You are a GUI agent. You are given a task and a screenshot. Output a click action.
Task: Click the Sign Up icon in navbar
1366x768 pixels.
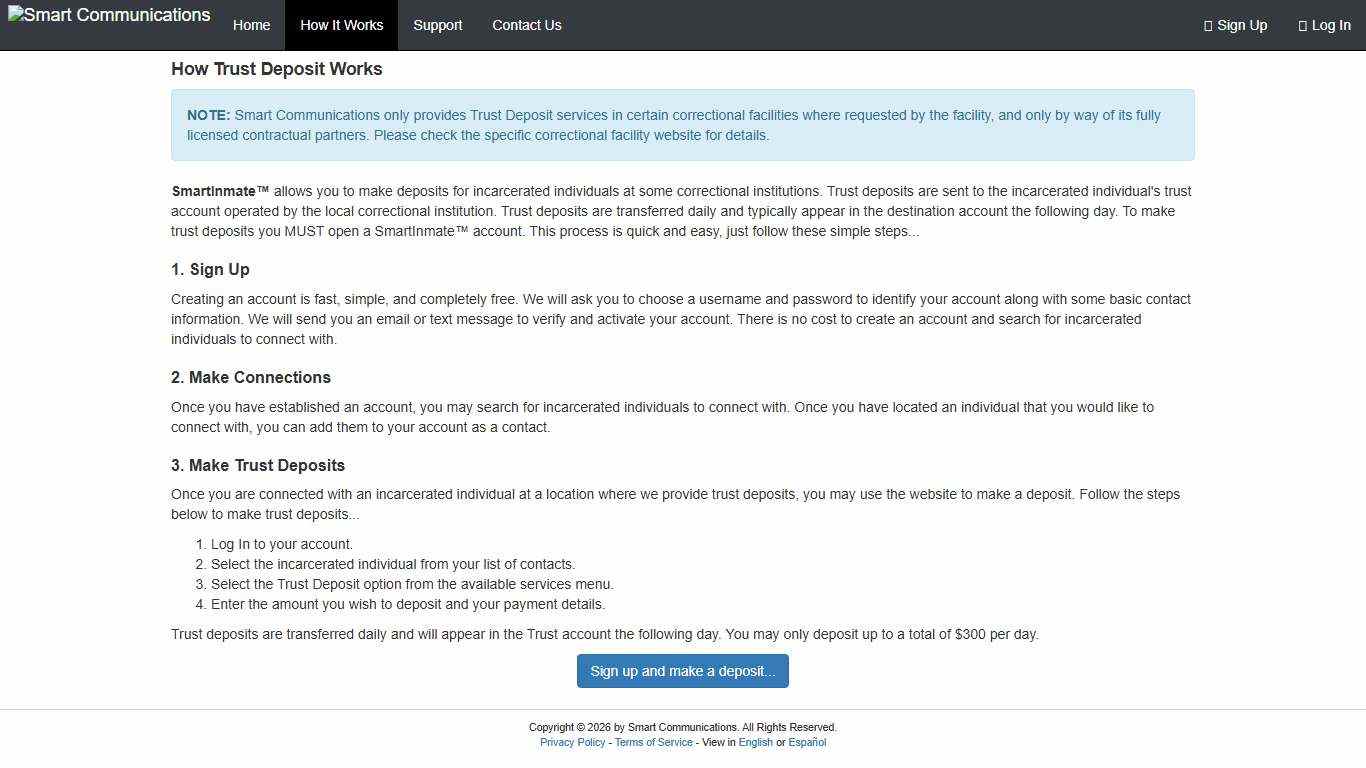1208,26
